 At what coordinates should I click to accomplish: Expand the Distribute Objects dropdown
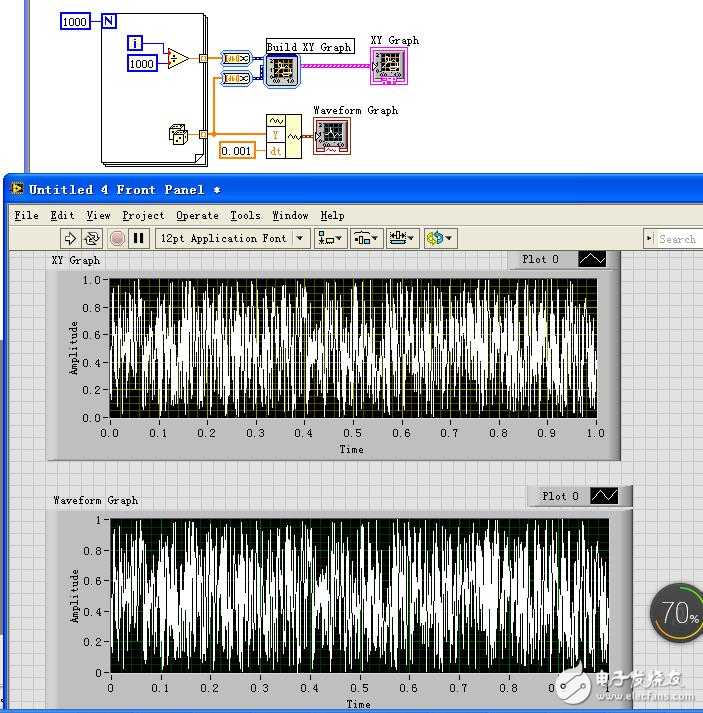pyautogui.click(x=366, y=238)
